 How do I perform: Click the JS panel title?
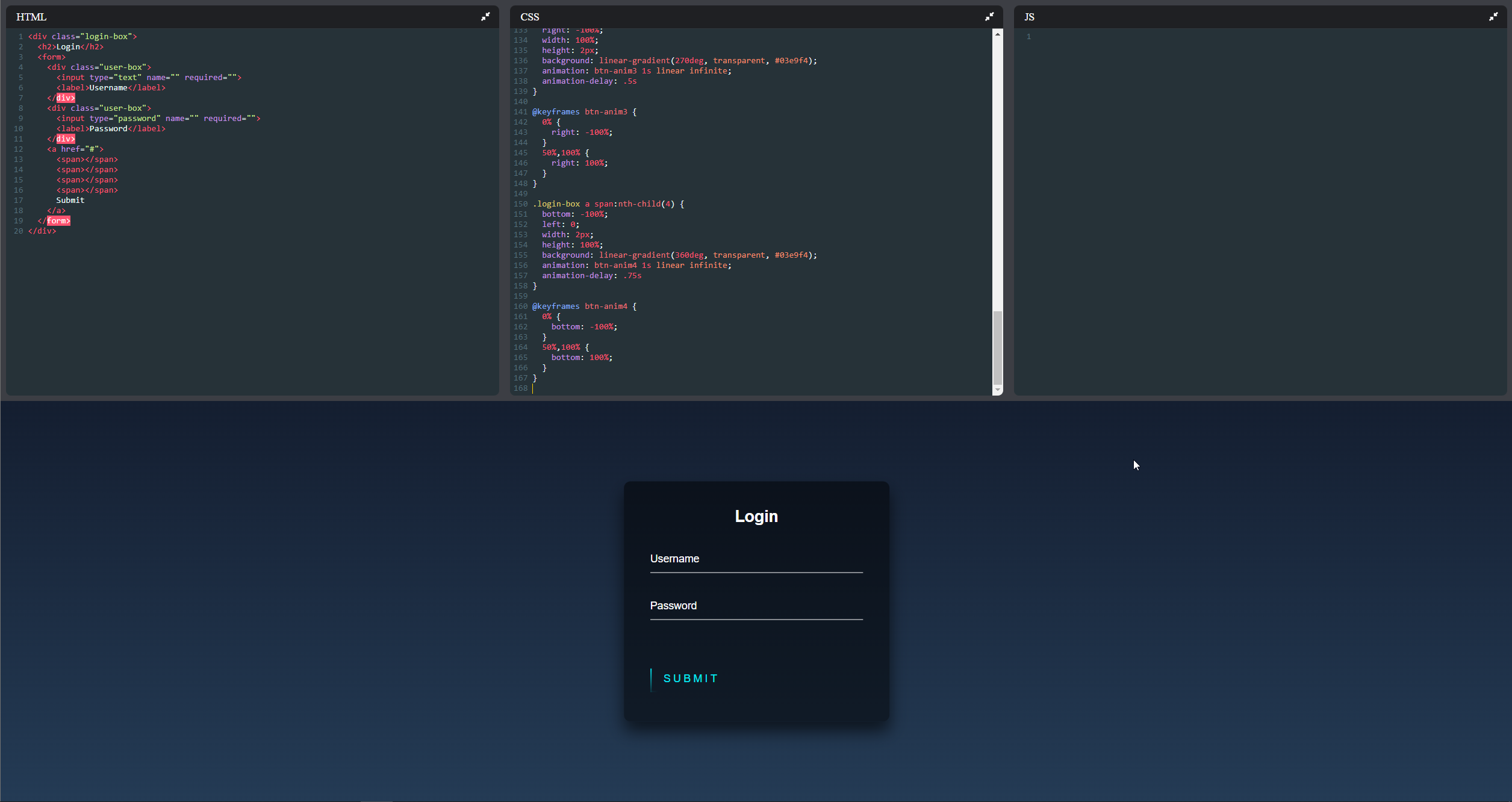(x=1029, y=17)
